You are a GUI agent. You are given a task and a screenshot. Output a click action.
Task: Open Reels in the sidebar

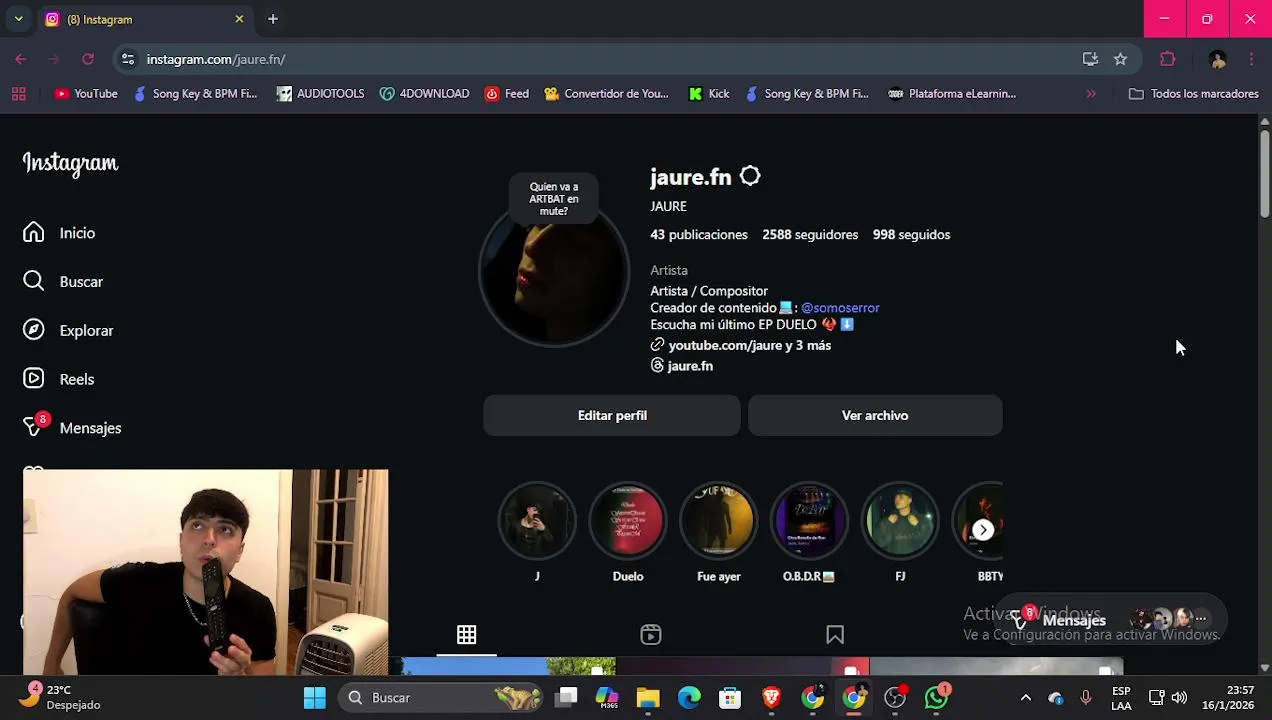click(59, 379)
